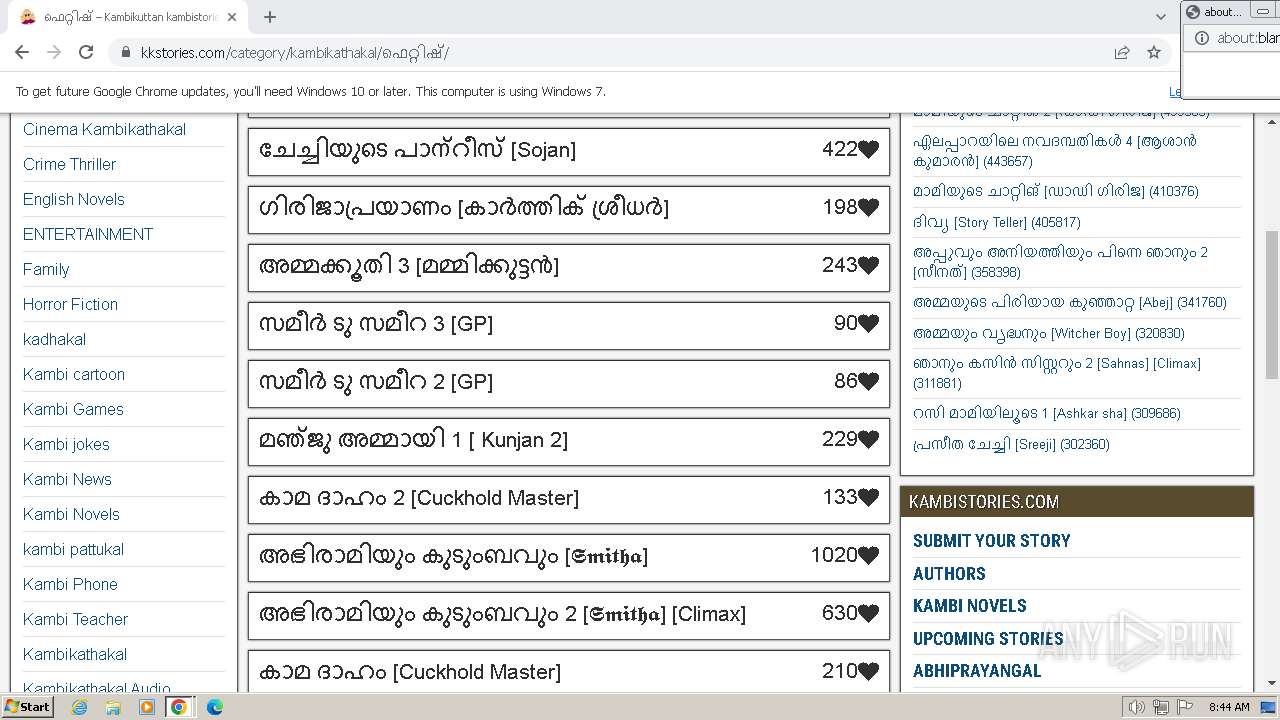Open story ending with 3 [GP]

(376, 324)
